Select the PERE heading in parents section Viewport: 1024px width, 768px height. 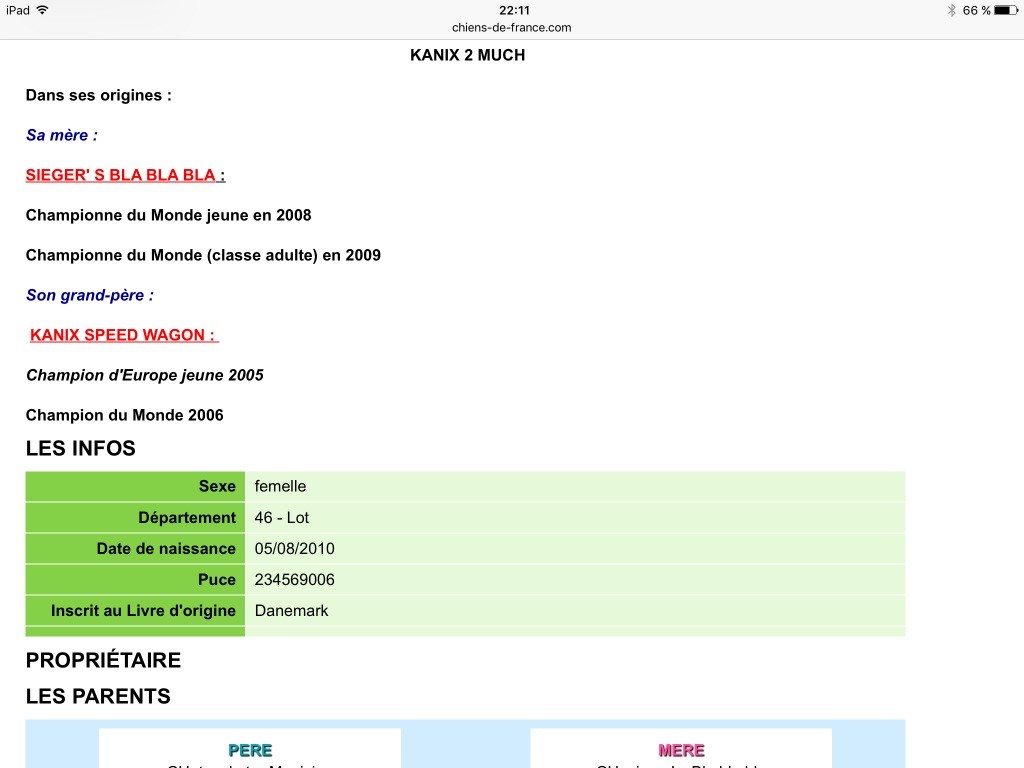(x=250, y=750)
